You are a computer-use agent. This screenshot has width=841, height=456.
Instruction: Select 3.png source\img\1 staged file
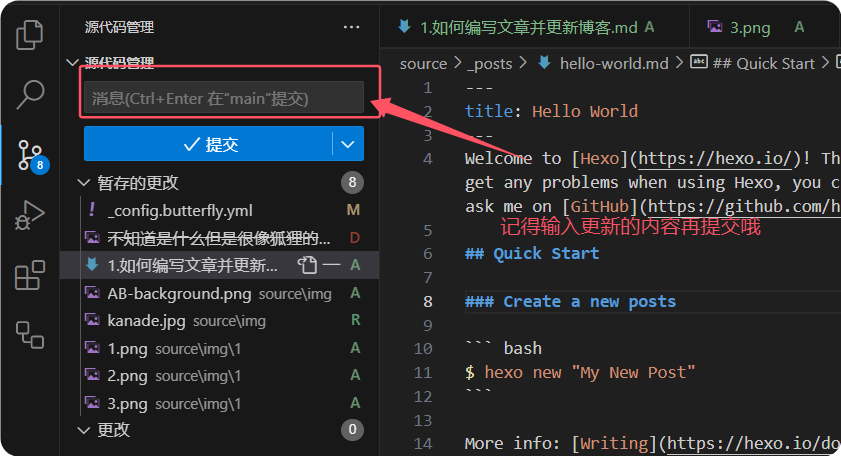[220, 403]
